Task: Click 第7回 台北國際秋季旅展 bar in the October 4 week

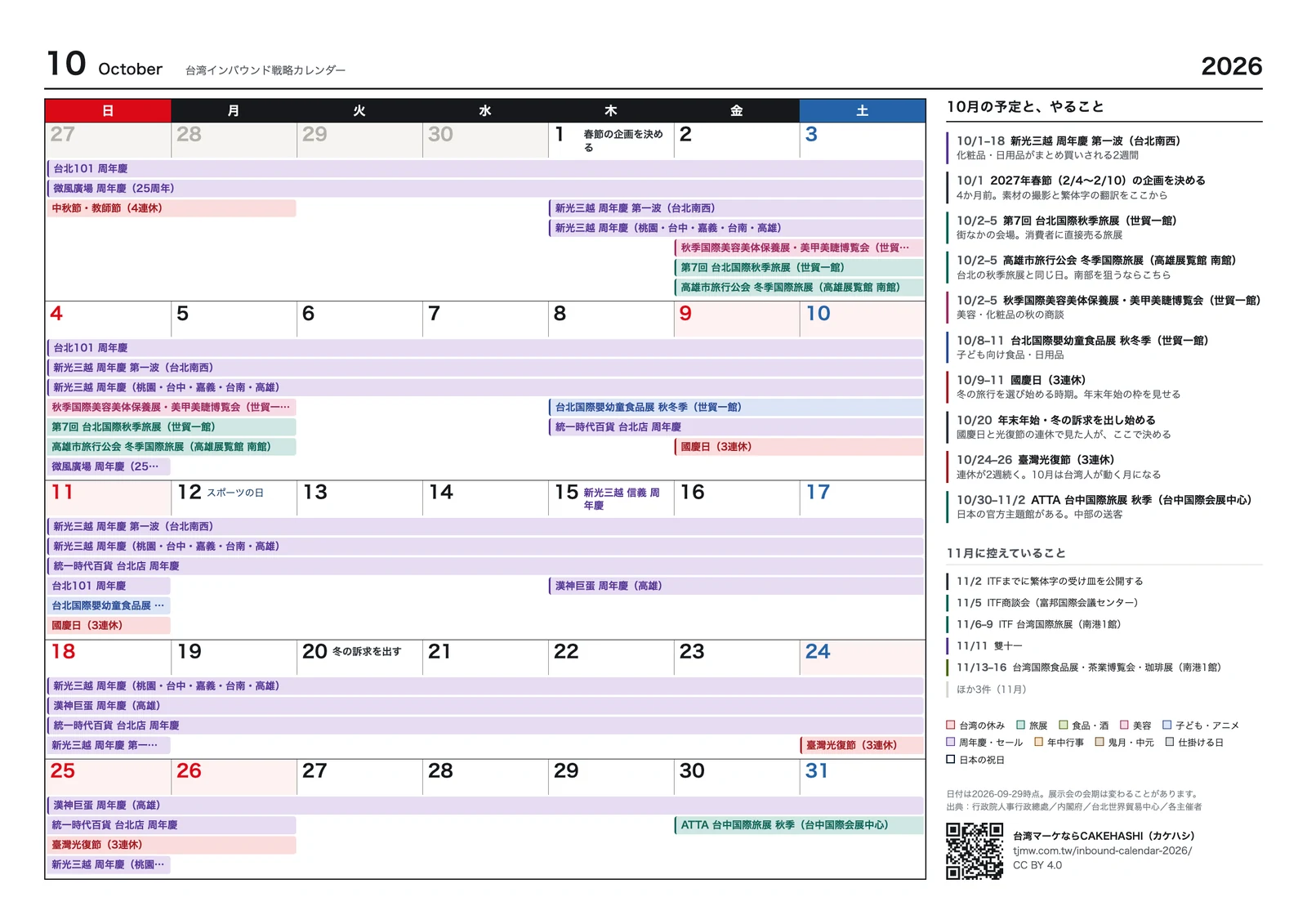Action: coord(171,426)
